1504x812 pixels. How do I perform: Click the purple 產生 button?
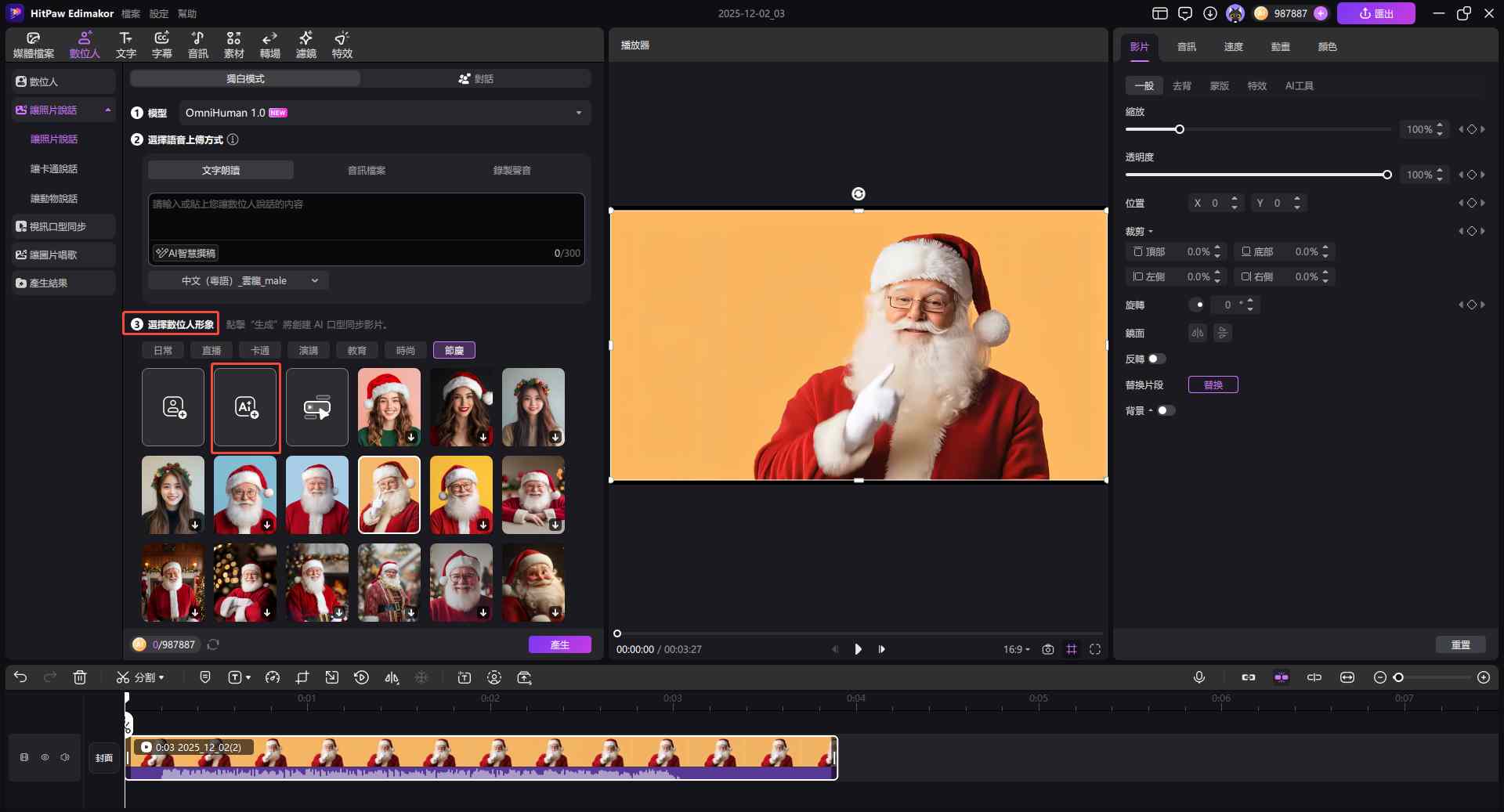point(559,644)
